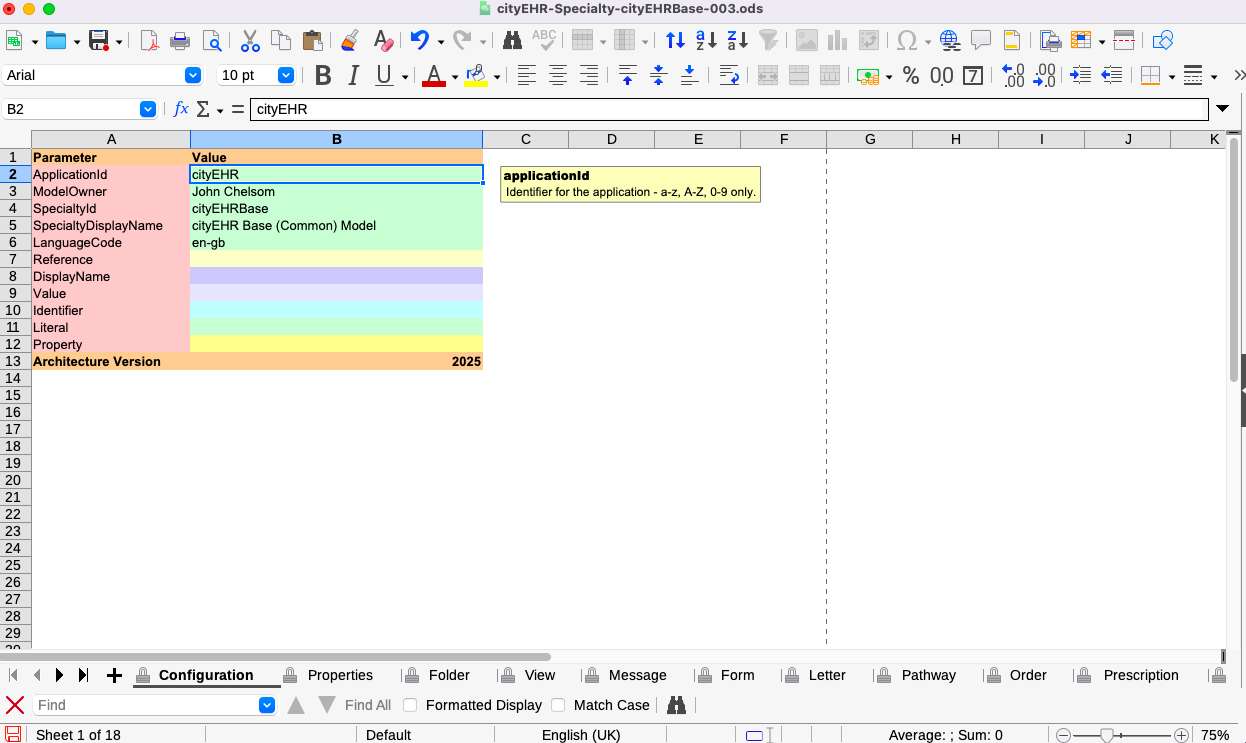Open the Font Name dropdown showing Arial

tap(193, 75)
